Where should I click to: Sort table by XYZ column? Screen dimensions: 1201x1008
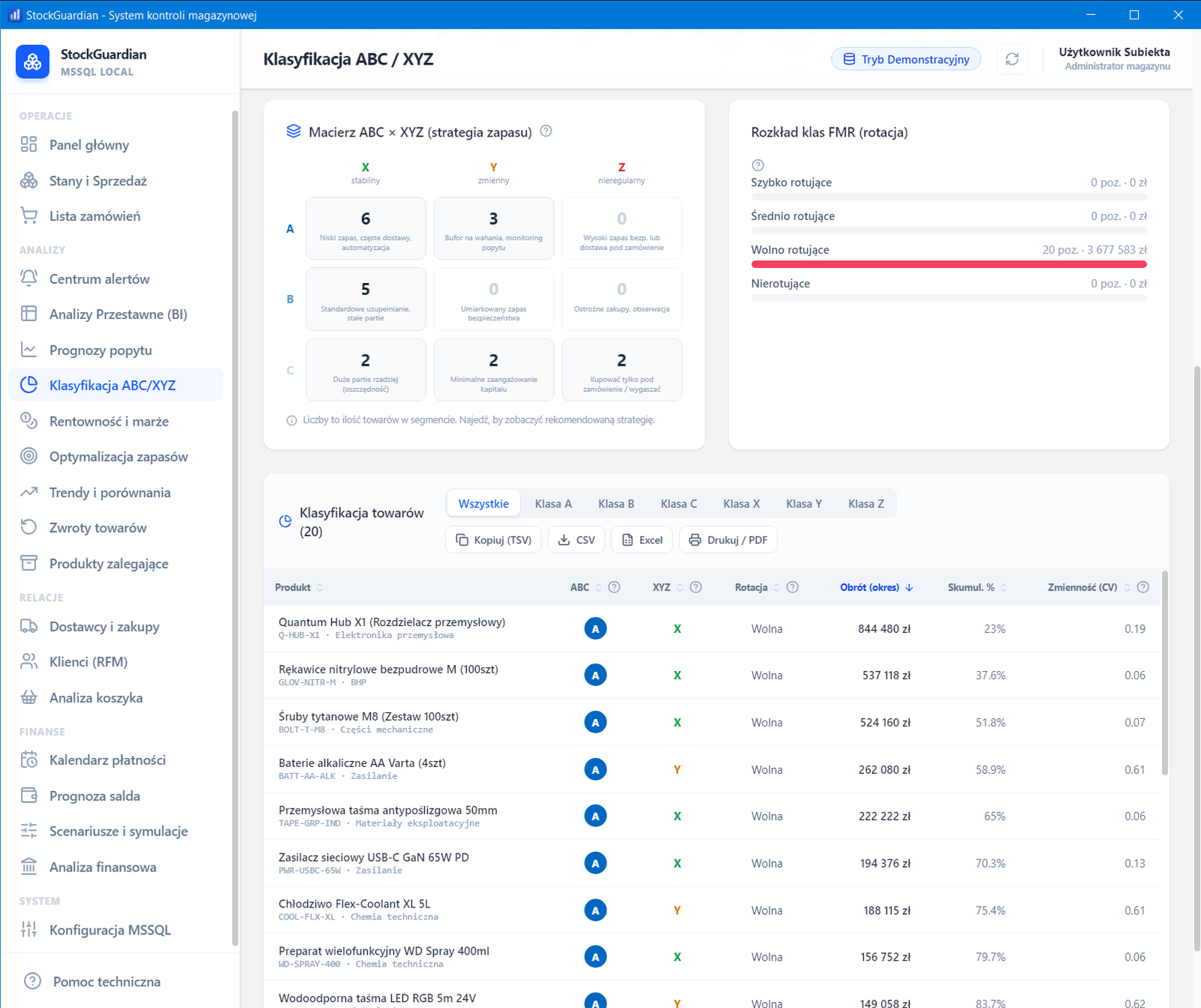[x=667, y=588]
